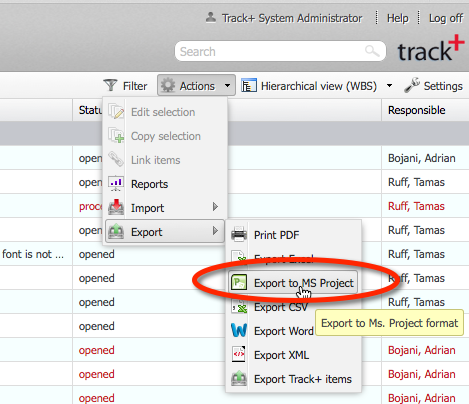
Task: Choose Export CSV option
Action: 293,307
